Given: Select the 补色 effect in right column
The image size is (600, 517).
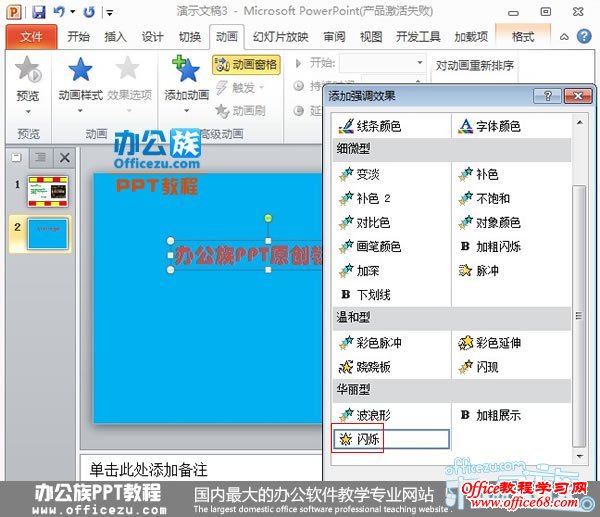Looking at the screenshot, I should click(x=510, y=175).
